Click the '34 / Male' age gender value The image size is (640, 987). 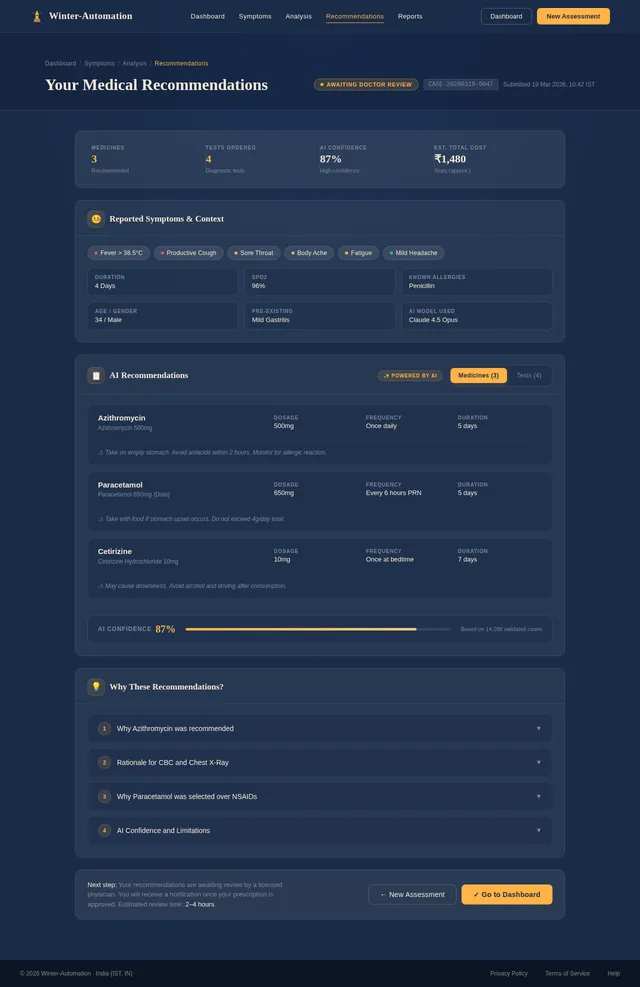[108, 320]
